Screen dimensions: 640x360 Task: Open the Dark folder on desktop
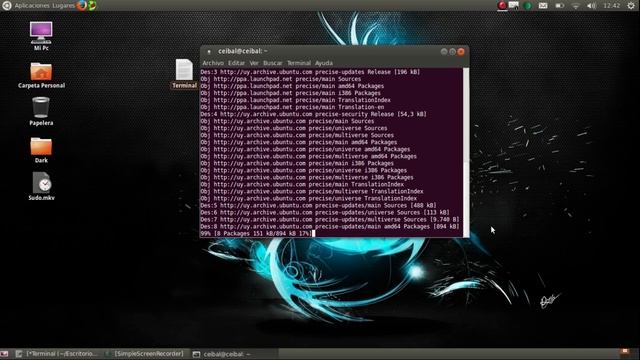[x=41, y=149]
